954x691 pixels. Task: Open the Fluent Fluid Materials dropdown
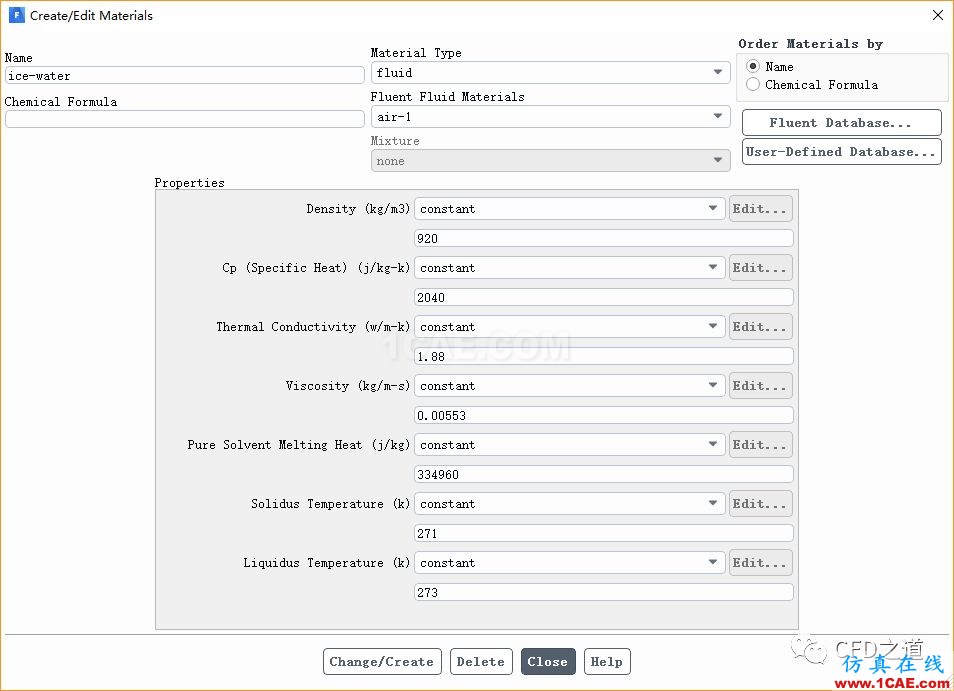550,116
